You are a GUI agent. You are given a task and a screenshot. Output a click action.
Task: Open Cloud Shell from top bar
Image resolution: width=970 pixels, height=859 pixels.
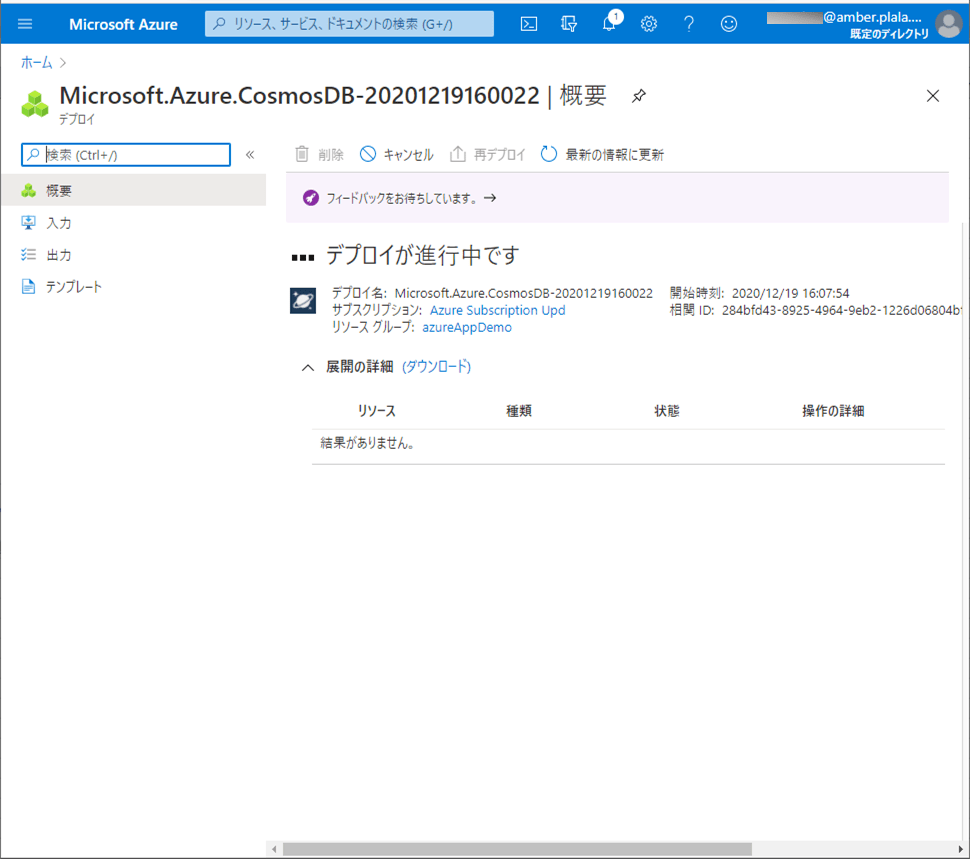(x=529, y=24)
